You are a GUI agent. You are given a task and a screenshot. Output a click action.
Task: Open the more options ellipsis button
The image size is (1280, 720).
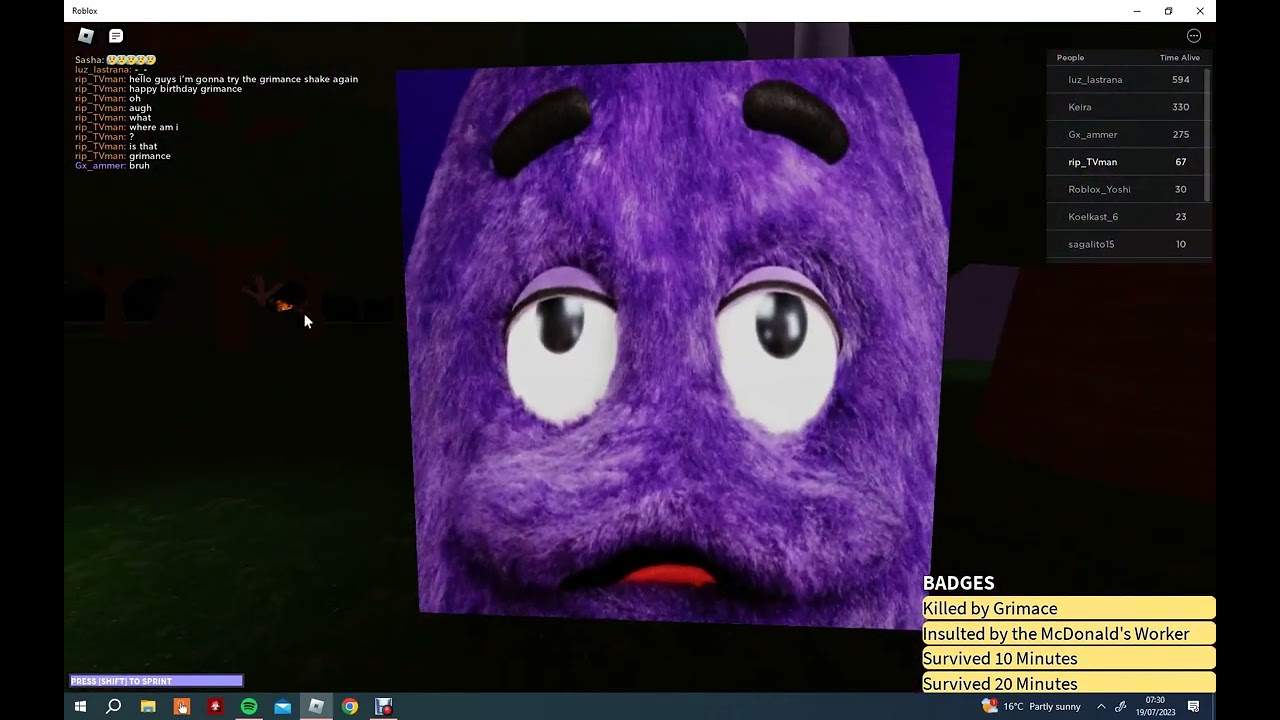(1194, 36)
